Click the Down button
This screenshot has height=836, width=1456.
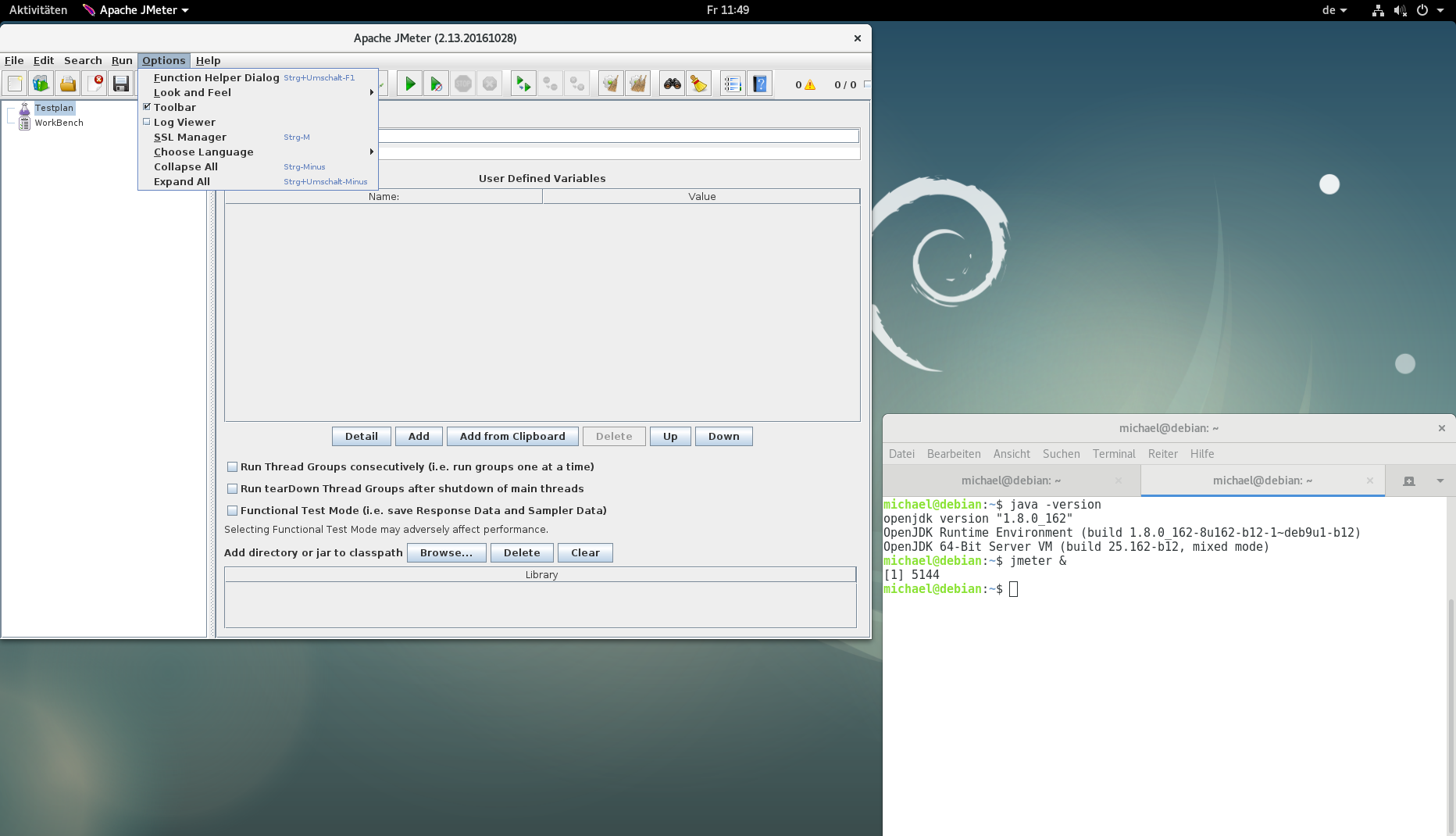pos(724,436)
